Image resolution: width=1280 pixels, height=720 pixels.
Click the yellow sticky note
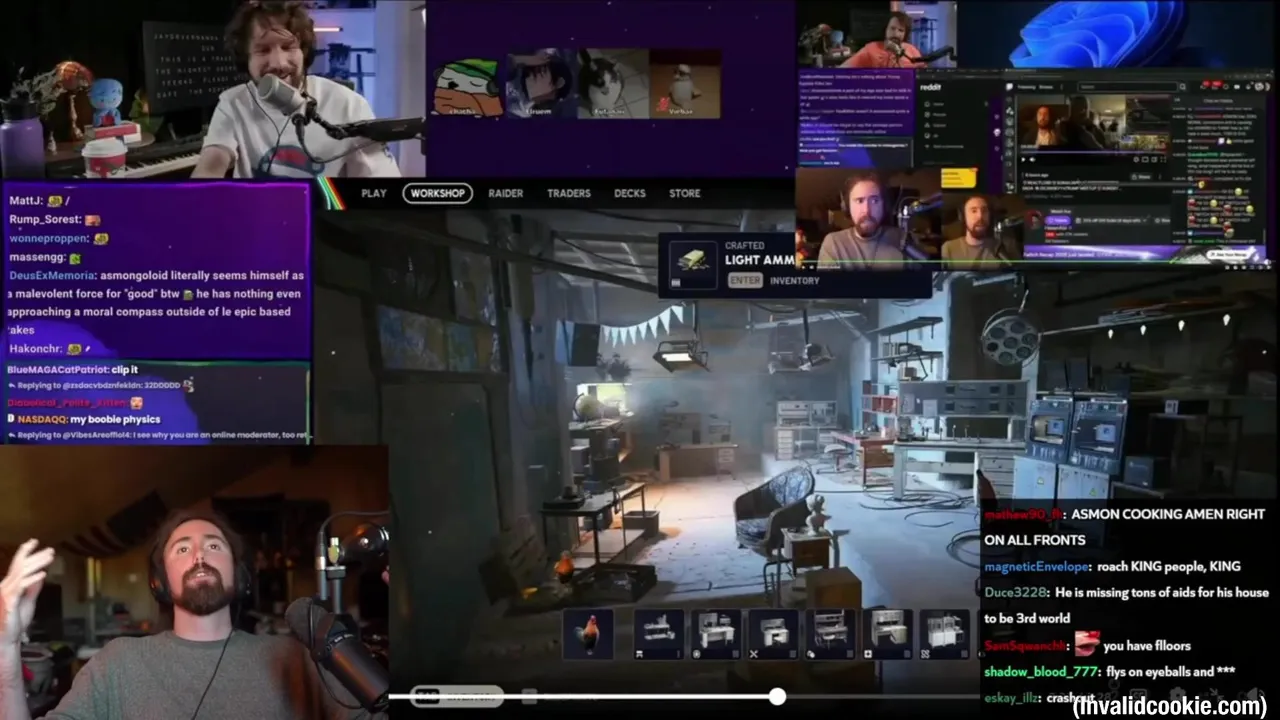959,178
